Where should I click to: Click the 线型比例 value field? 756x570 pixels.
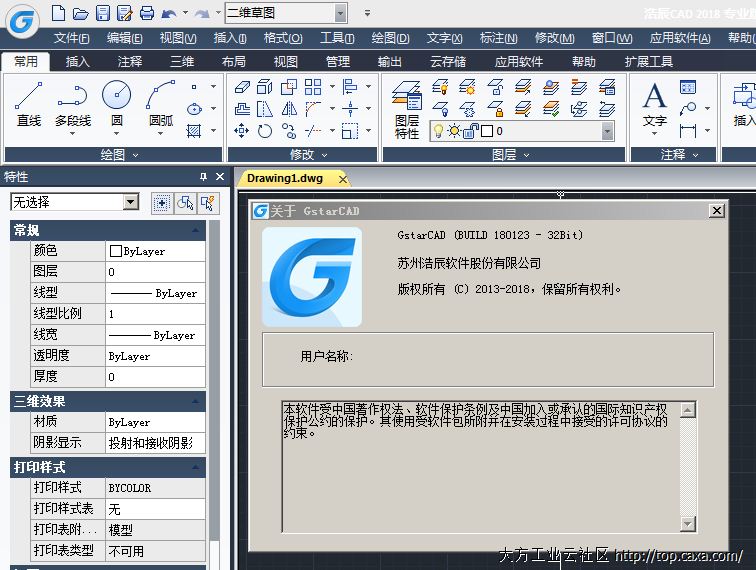click(x=155, y=314)
